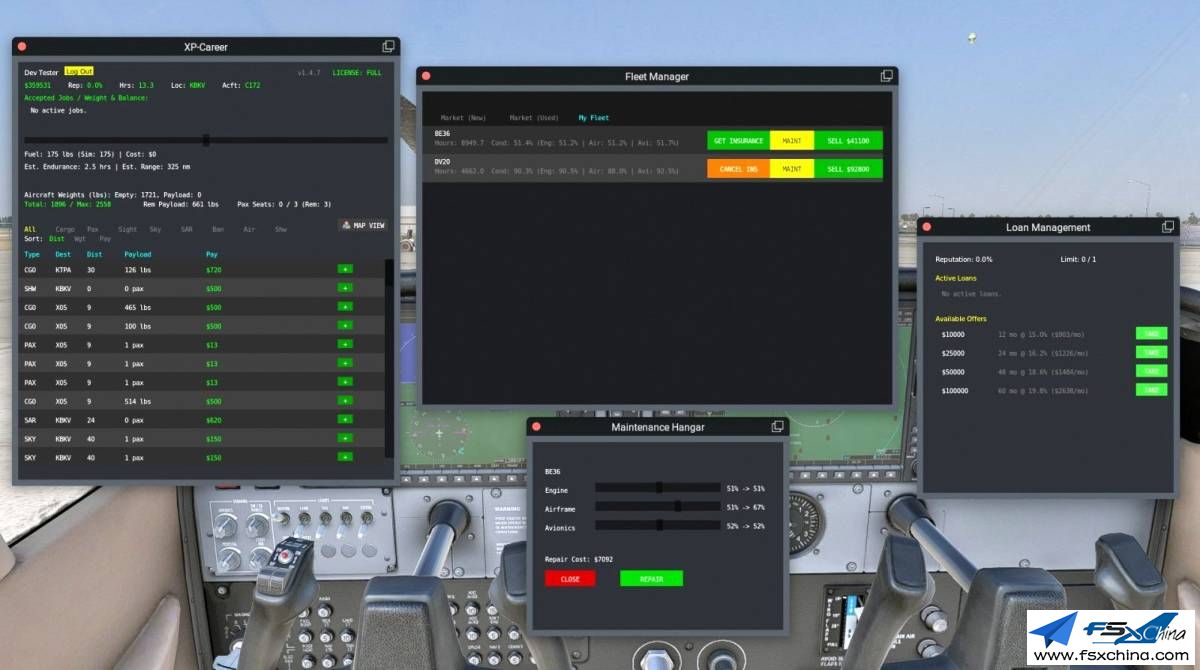Image resolution: width=1200 pixels, height=670 pixels.
Task: Click the job list vertical scrollbar
Action: [389, 360]
